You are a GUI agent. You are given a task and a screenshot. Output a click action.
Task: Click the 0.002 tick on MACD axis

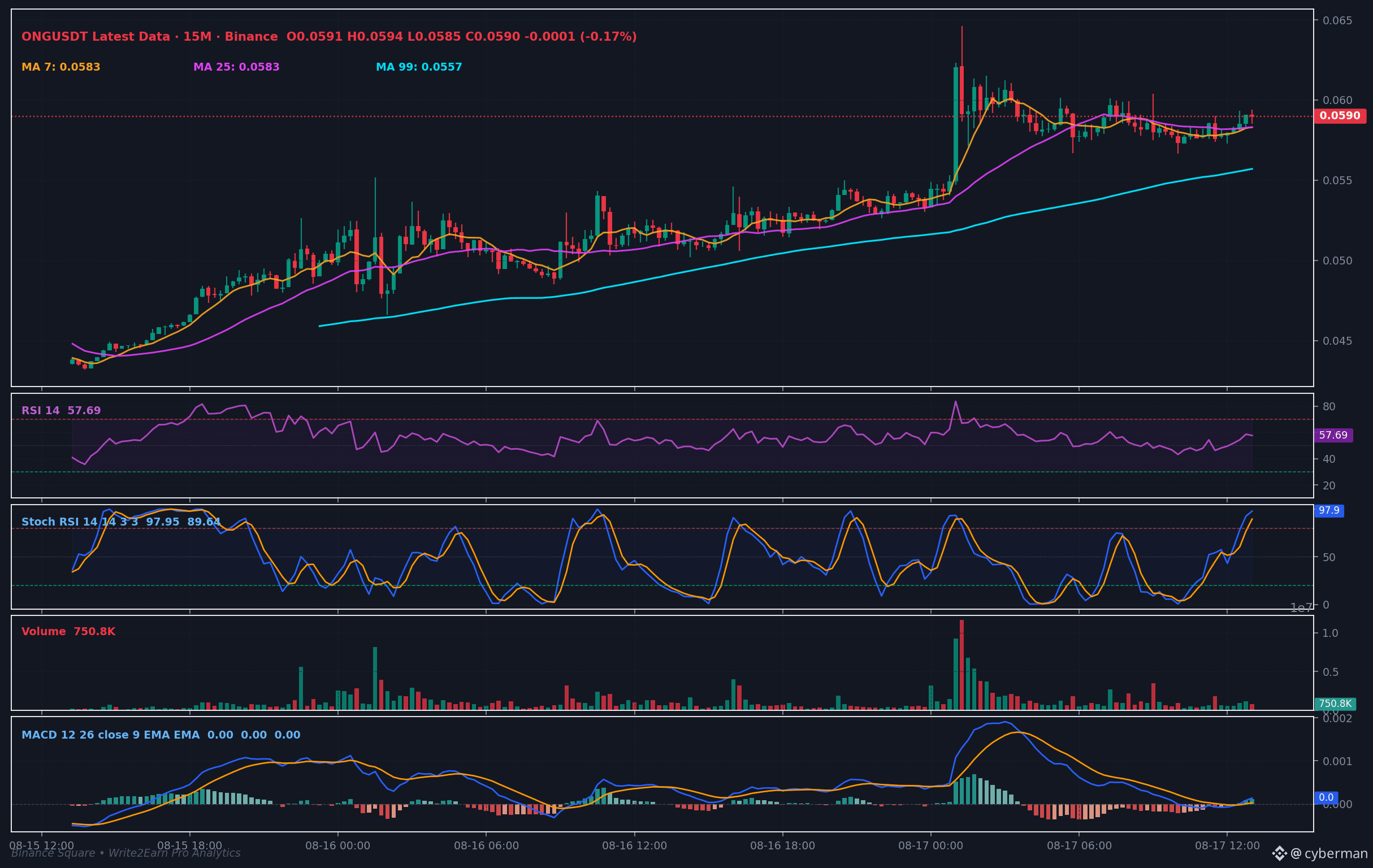1337,718
